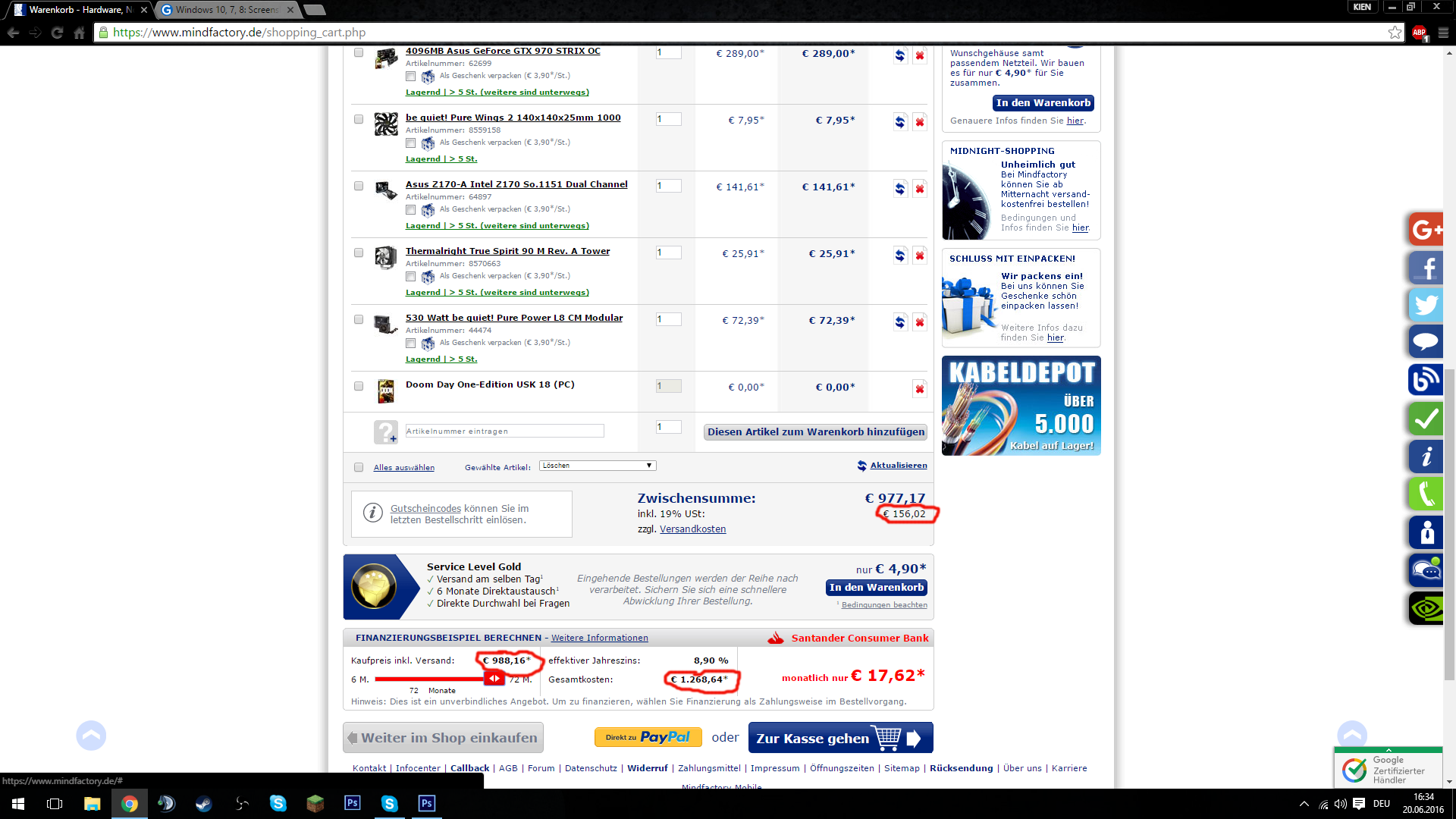This screenshot has height=819, width=1456.
Task: Select the Doom Day One-Edition checkbox
Action: click(359, 386)
